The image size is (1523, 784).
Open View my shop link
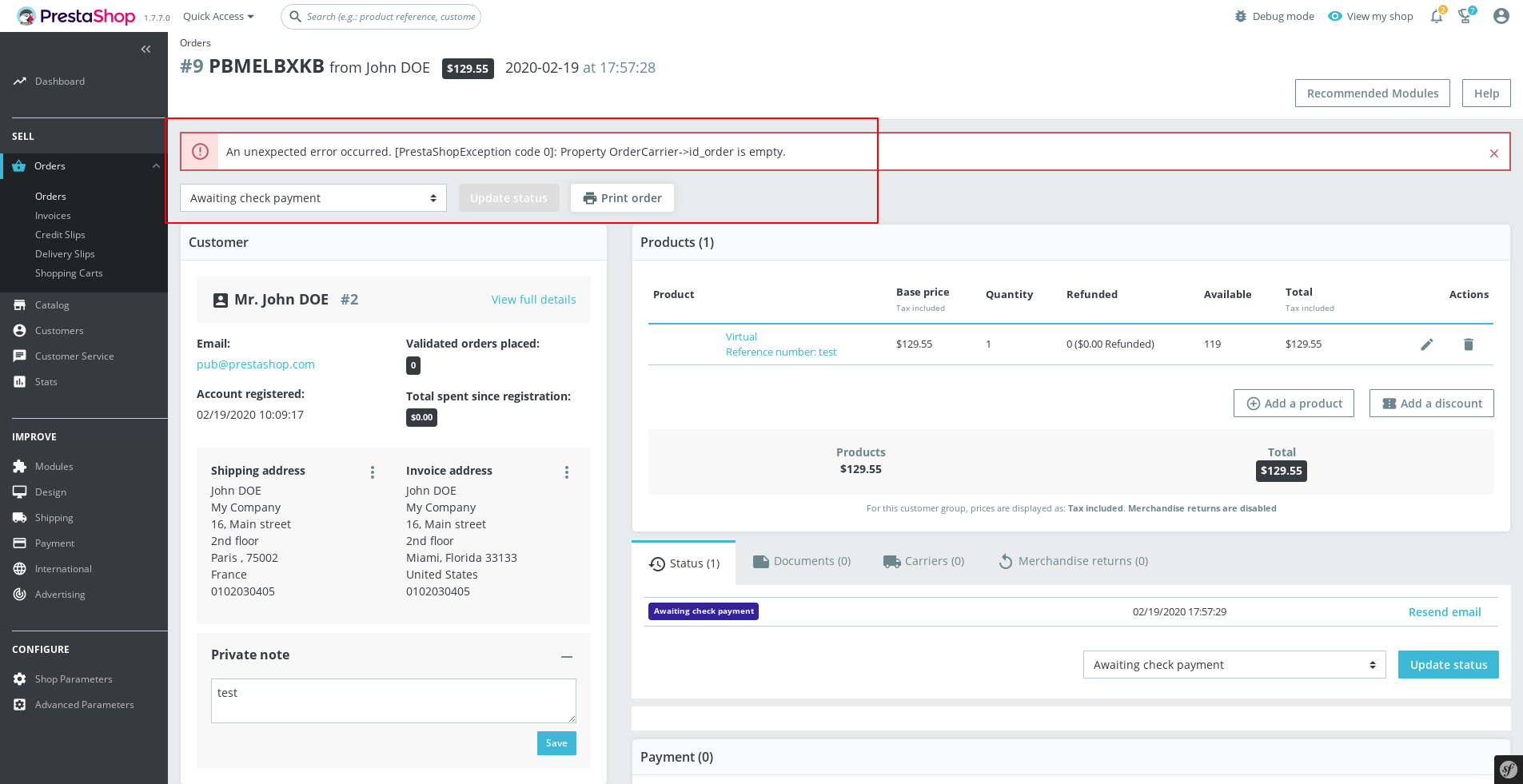click(x=1370, y=17)
